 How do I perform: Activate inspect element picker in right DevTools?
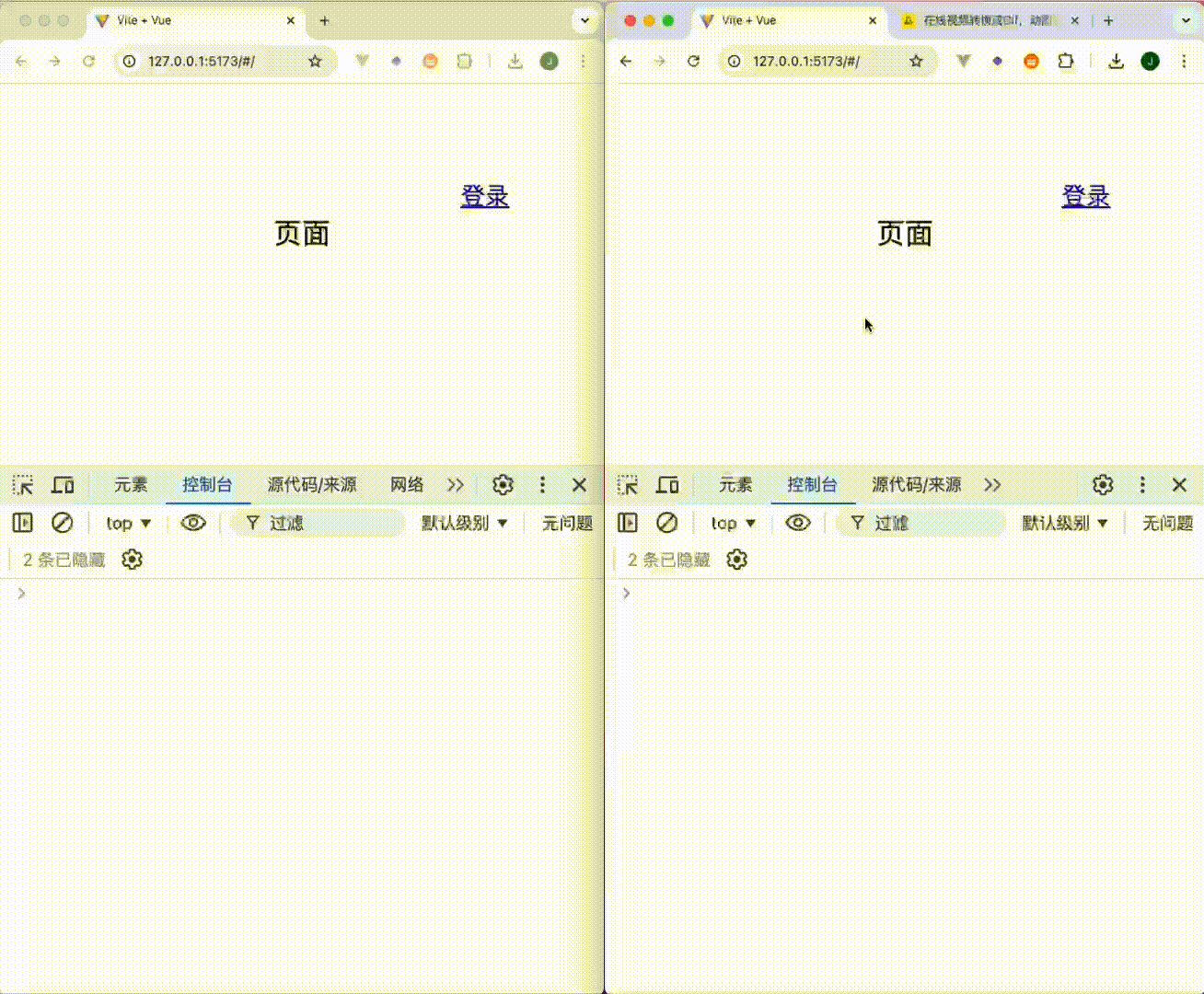(628, 485)
